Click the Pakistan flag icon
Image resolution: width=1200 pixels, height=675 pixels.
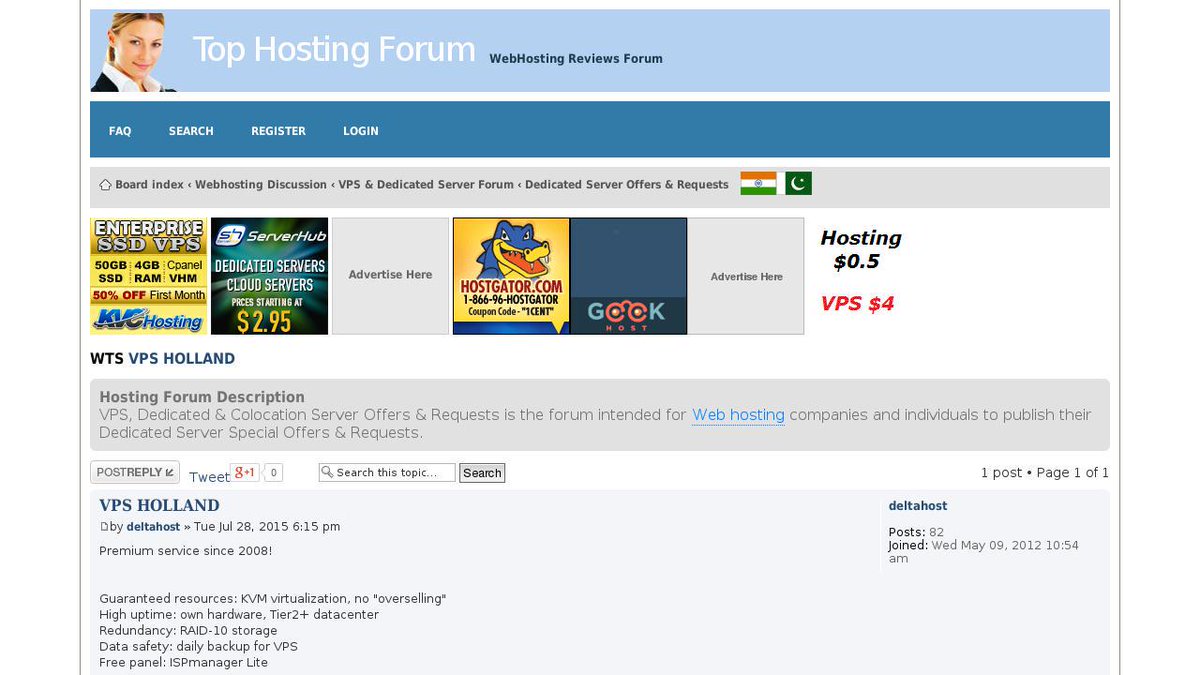tap(796, 182)
